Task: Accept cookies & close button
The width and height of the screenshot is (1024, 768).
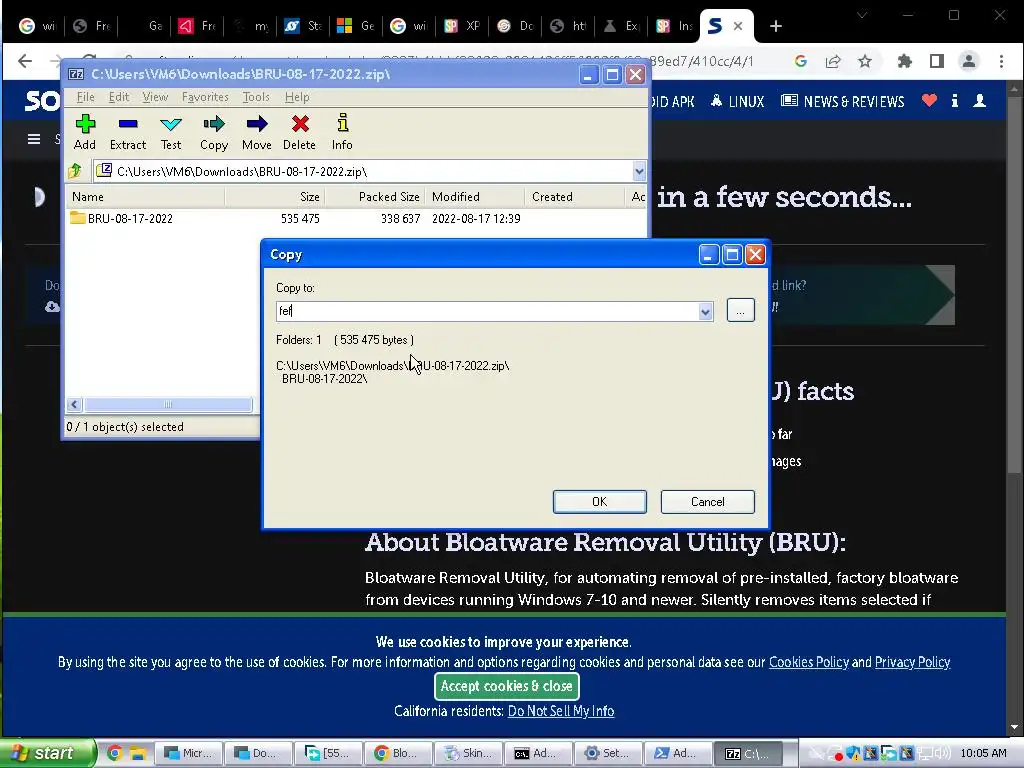Action: coord(507,686)
